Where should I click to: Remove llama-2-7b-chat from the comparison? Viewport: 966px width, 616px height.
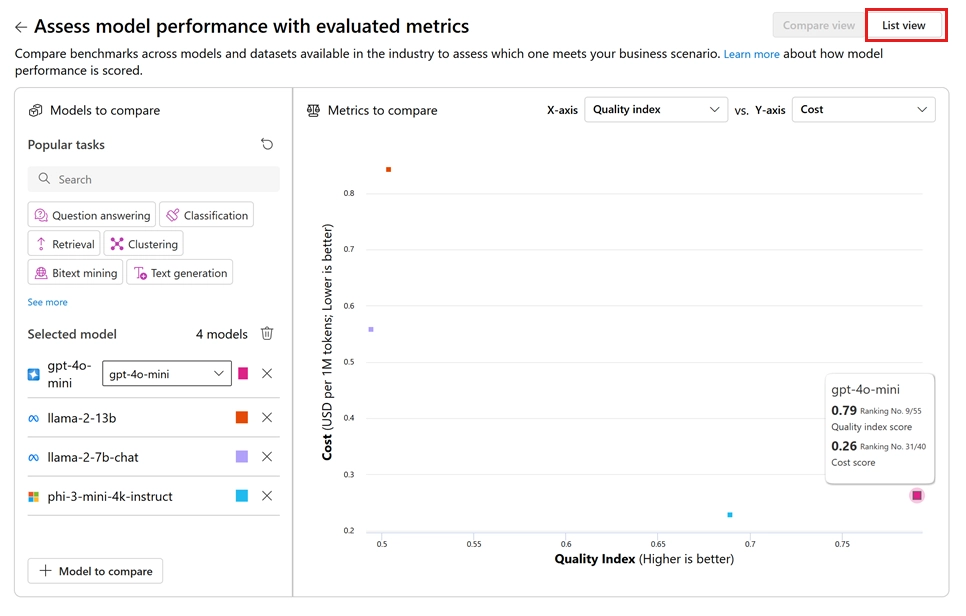coord(267,457)
